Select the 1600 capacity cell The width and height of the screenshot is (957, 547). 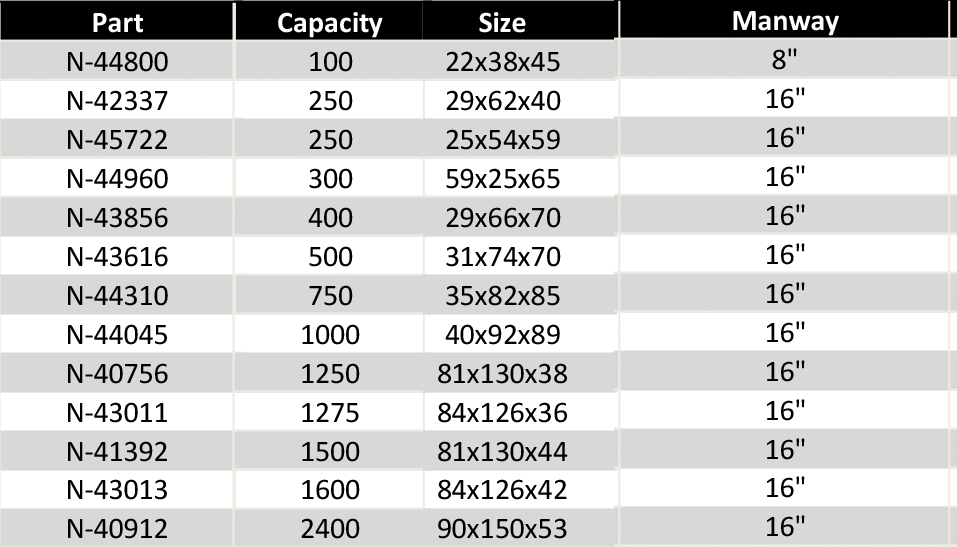point(330,491)
